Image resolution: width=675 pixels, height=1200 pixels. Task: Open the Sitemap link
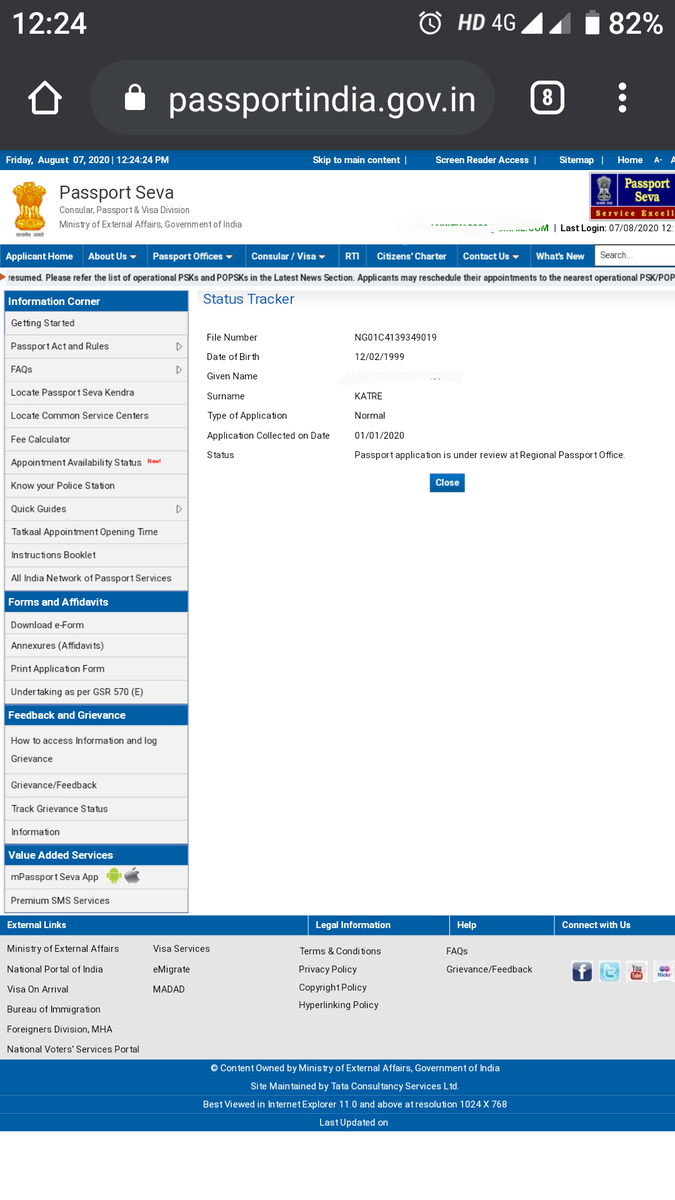click(576, 160)
